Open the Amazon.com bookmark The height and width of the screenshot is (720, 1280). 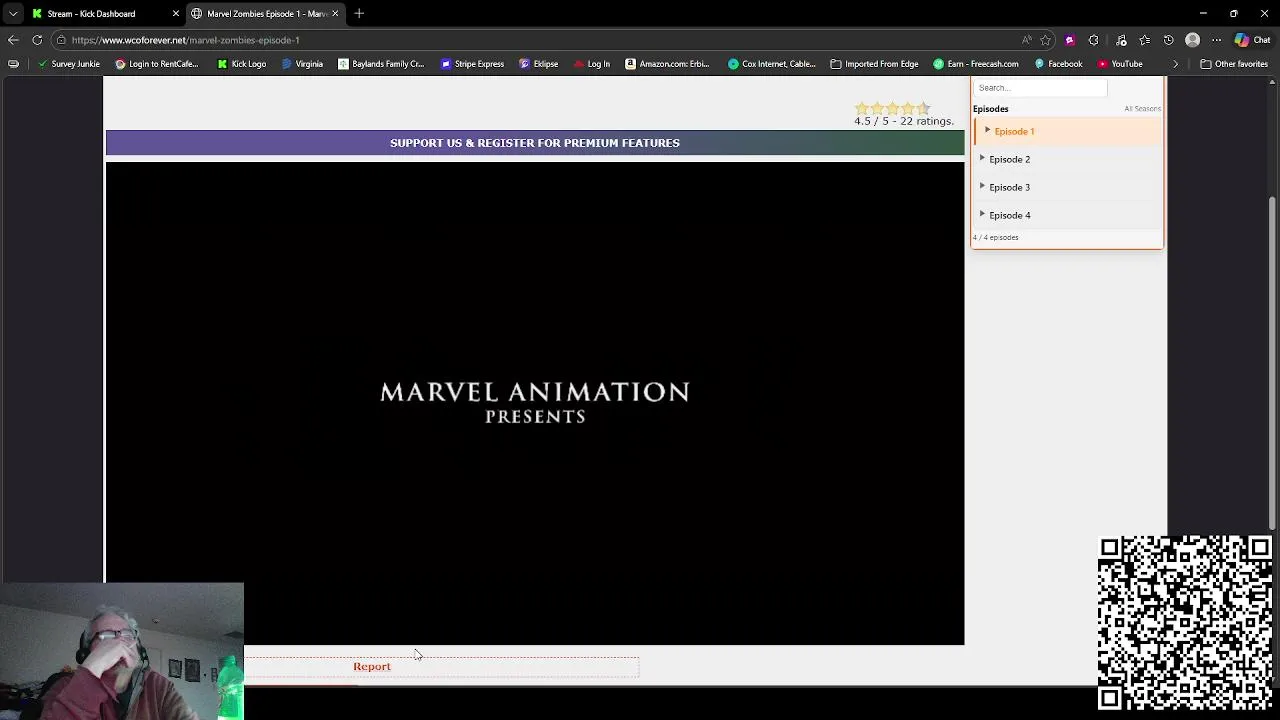click(667, 64)
